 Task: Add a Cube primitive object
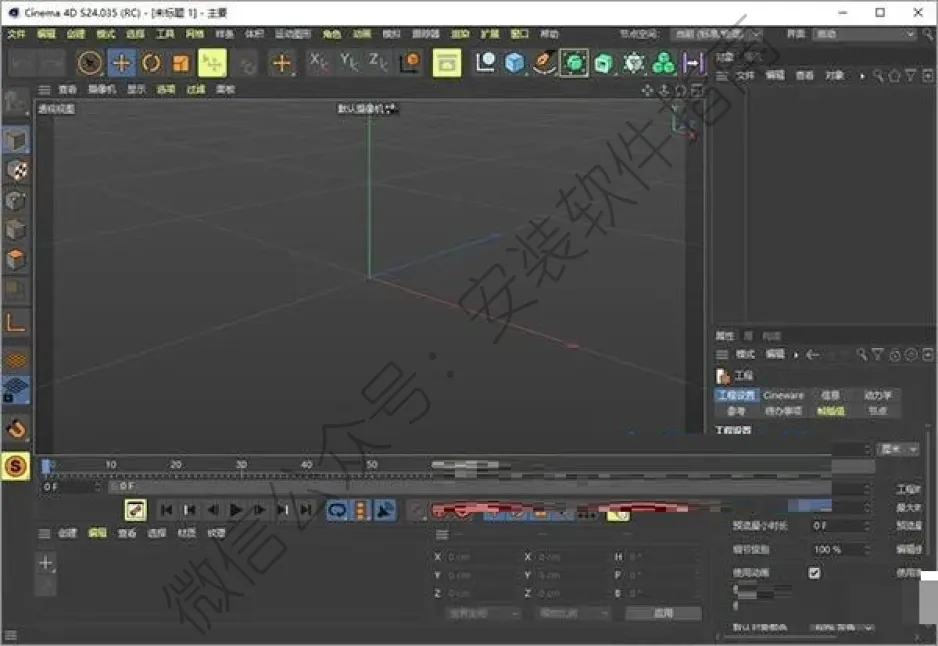coord(514,62)
